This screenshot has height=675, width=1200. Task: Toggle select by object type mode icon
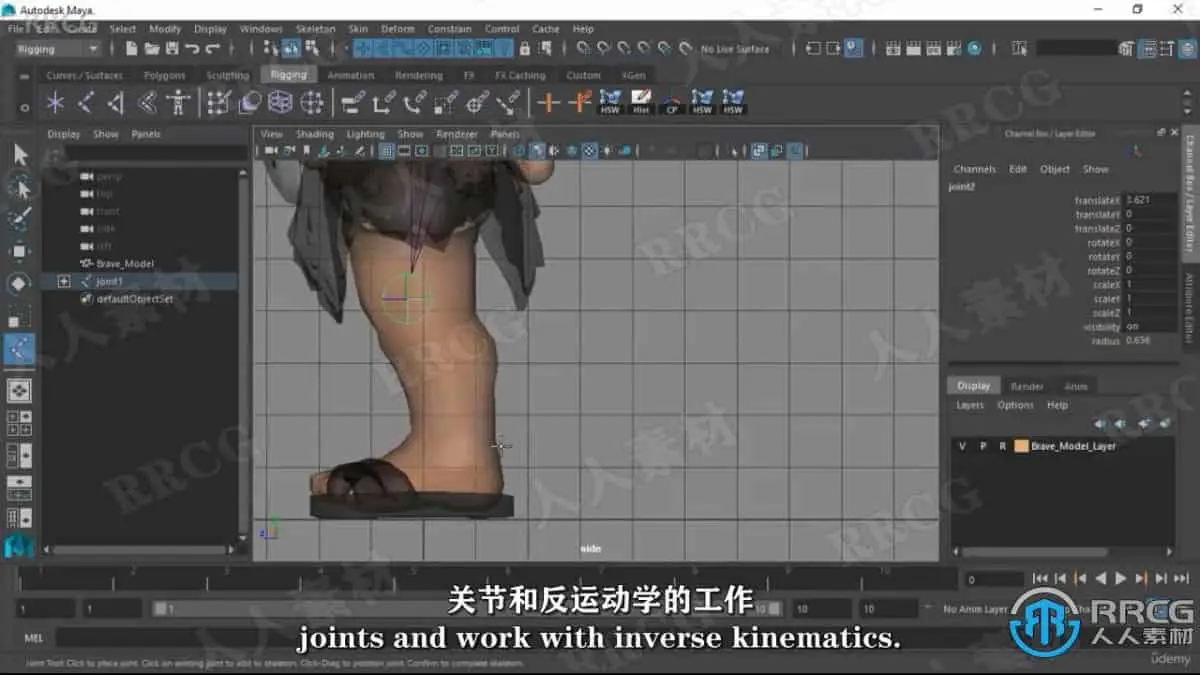[x=290, y=48]
